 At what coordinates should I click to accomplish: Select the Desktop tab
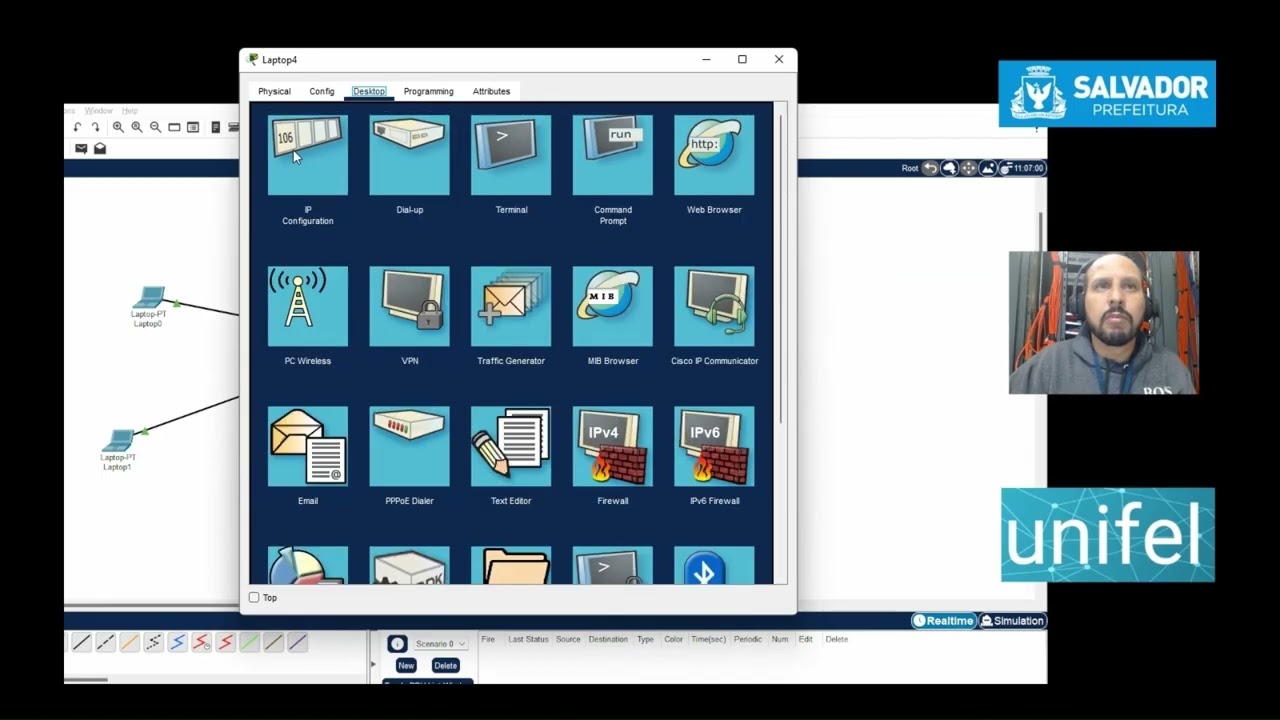point(369,91)
